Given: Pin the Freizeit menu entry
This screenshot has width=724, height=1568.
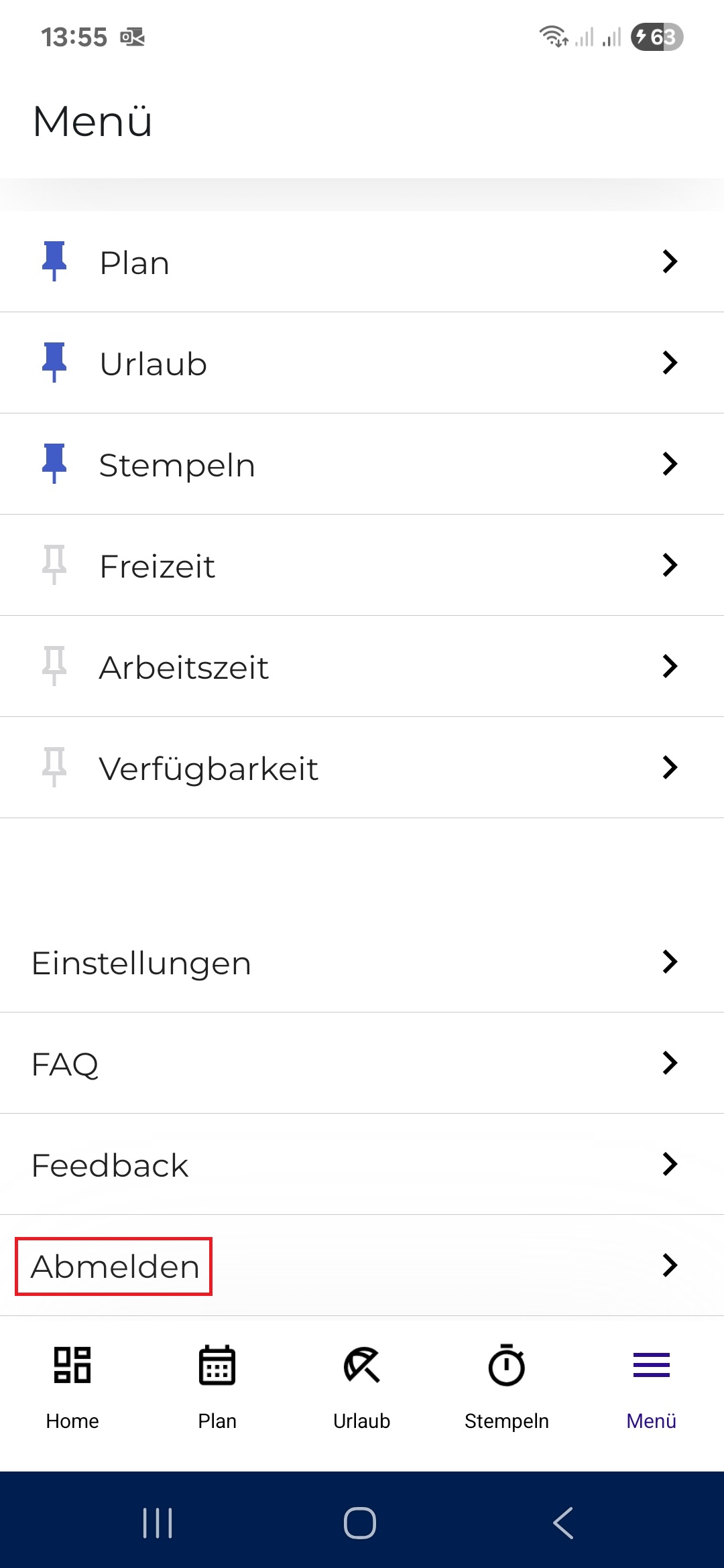Looking at the screenshot, I should [x=54, y=565].
